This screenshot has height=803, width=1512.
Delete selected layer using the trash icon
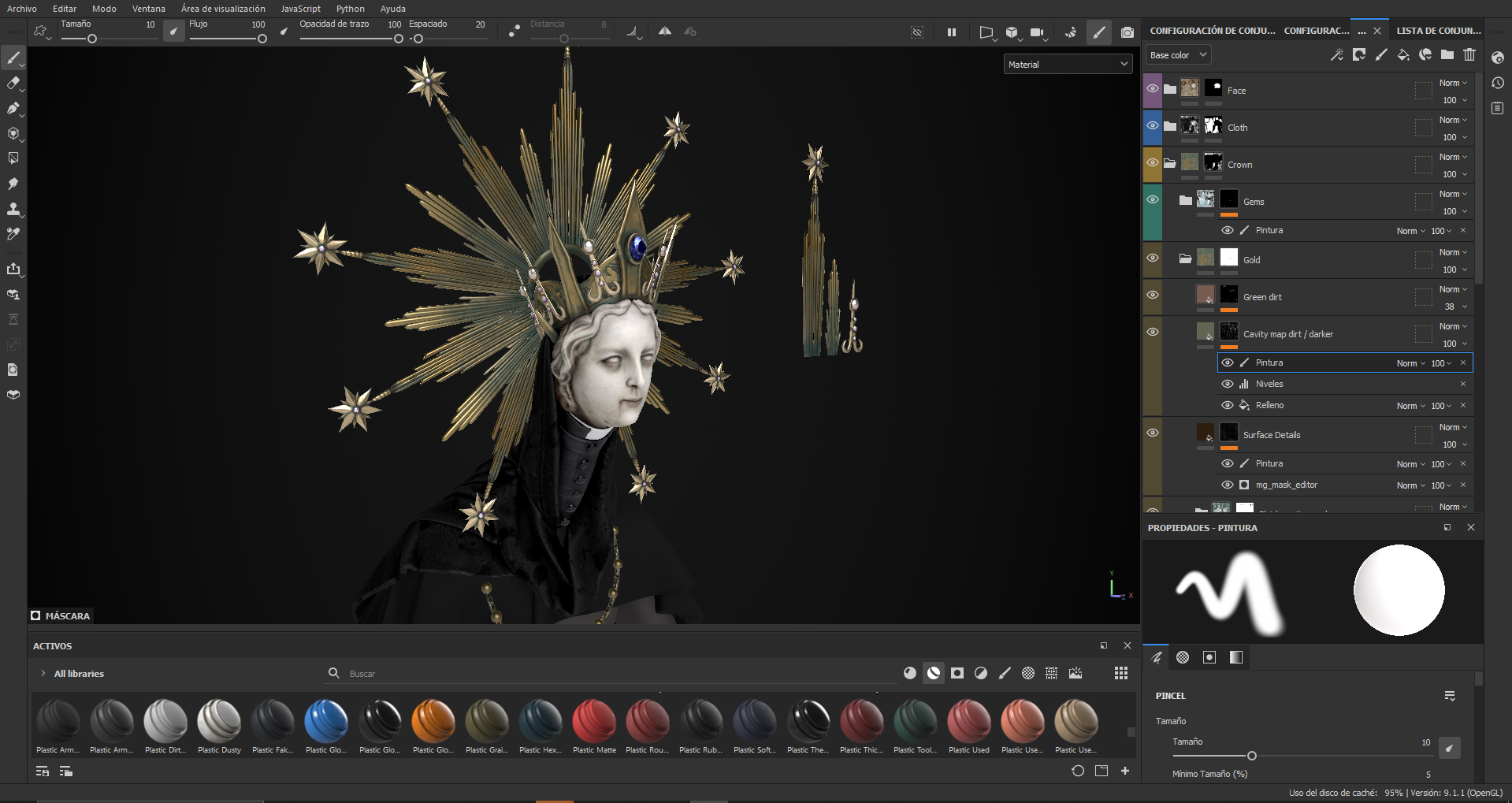point(1469,55)
